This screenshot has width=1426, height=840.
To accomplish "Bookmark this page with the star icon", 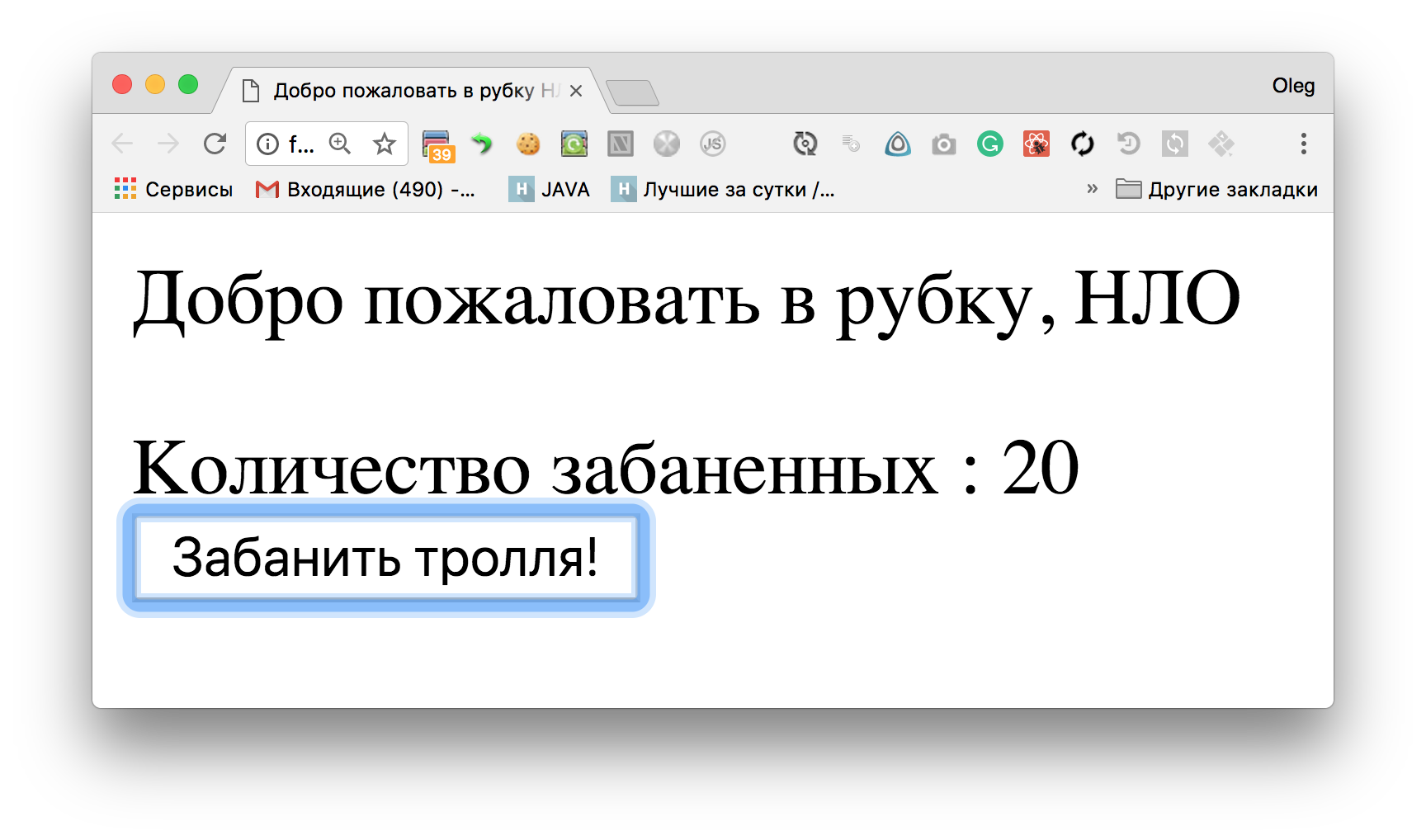I will coord(385,144).
